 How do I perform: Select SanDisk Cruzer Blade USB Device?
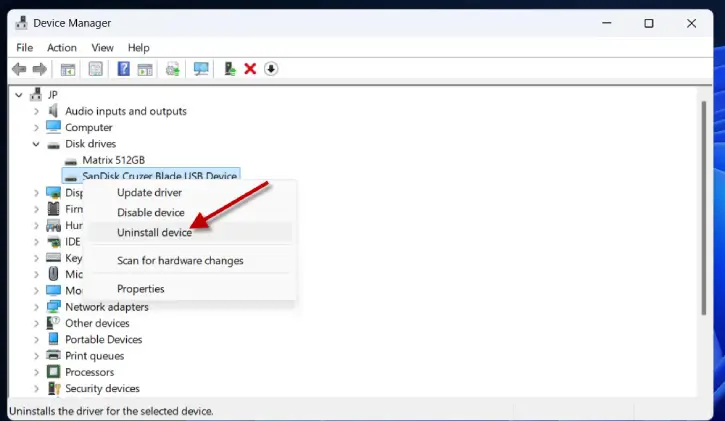pos(151,175)
